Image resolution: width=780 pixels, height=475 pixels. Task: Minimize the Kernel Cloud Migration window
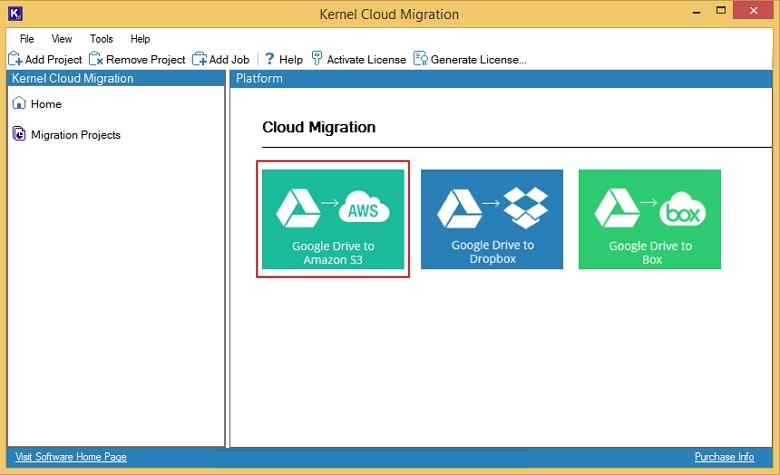[x=696, y=10]
